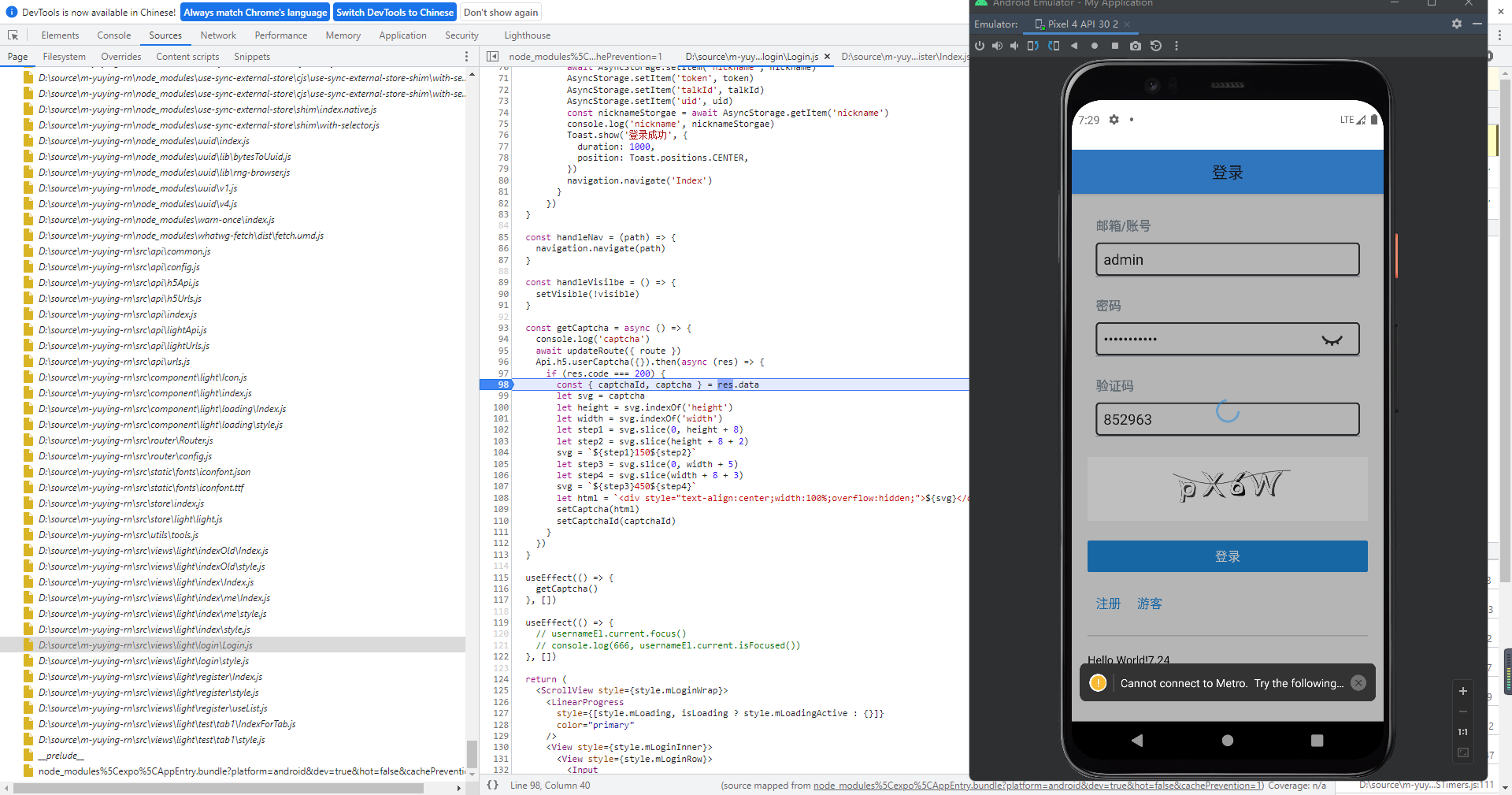
Task: Click the inspect element picker icon in DevTools
Action: tap(13, 35)
